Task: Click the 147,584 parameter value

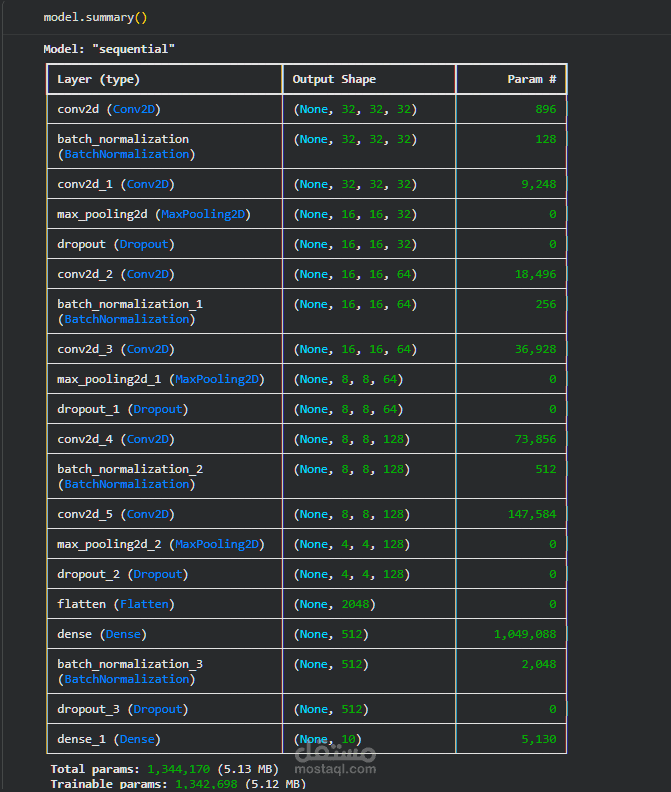Action: point(532,514)
